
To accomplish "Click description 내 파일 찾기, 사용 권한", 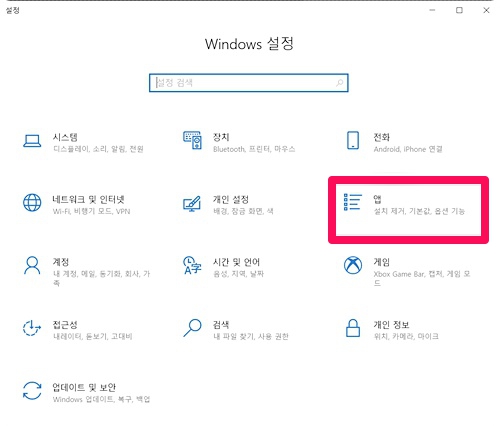I will pos(251,336).
